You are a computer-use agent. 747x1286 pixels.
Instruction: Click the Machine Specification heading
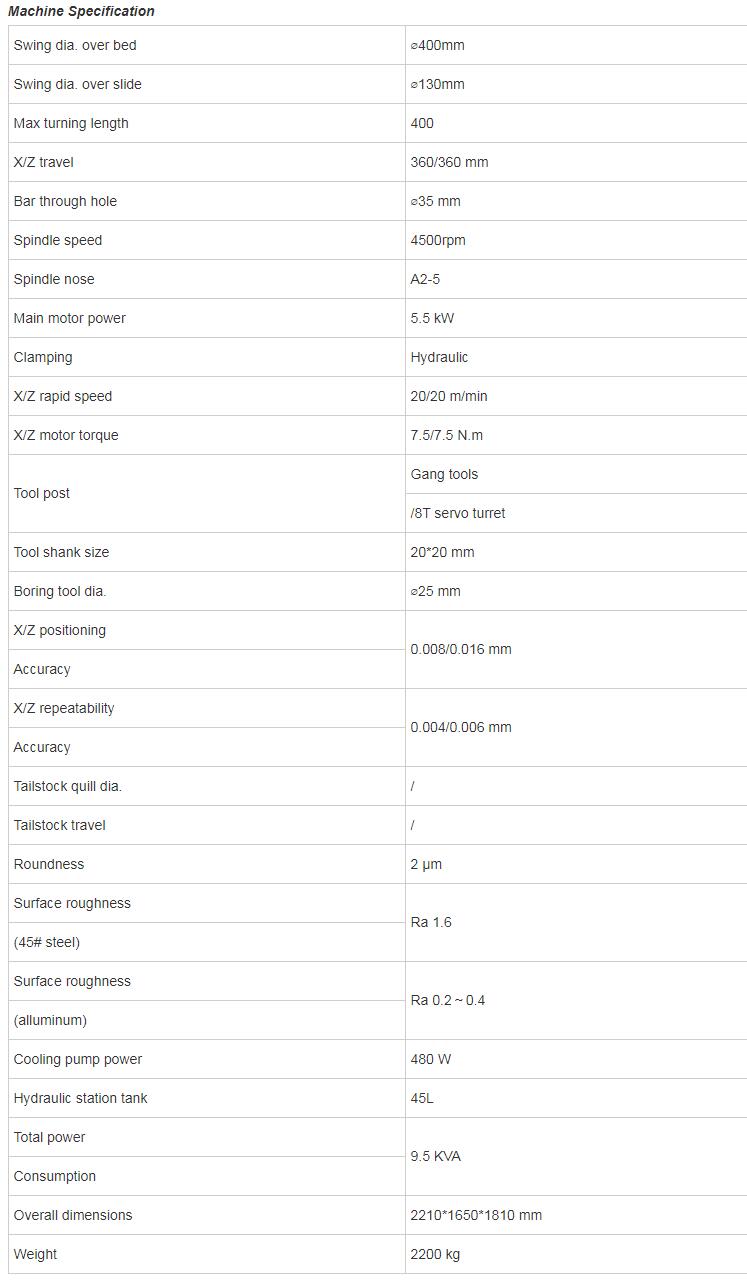point(81,11)
